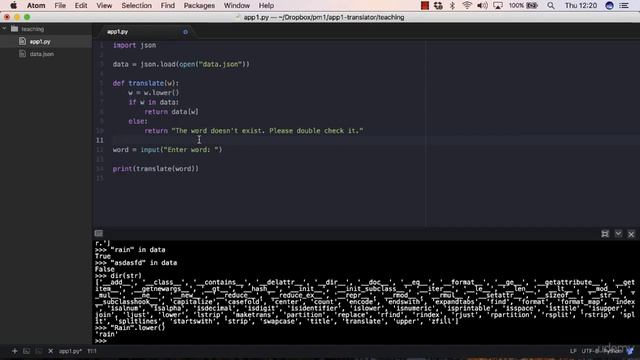Open Notification Center list icon

624,6
